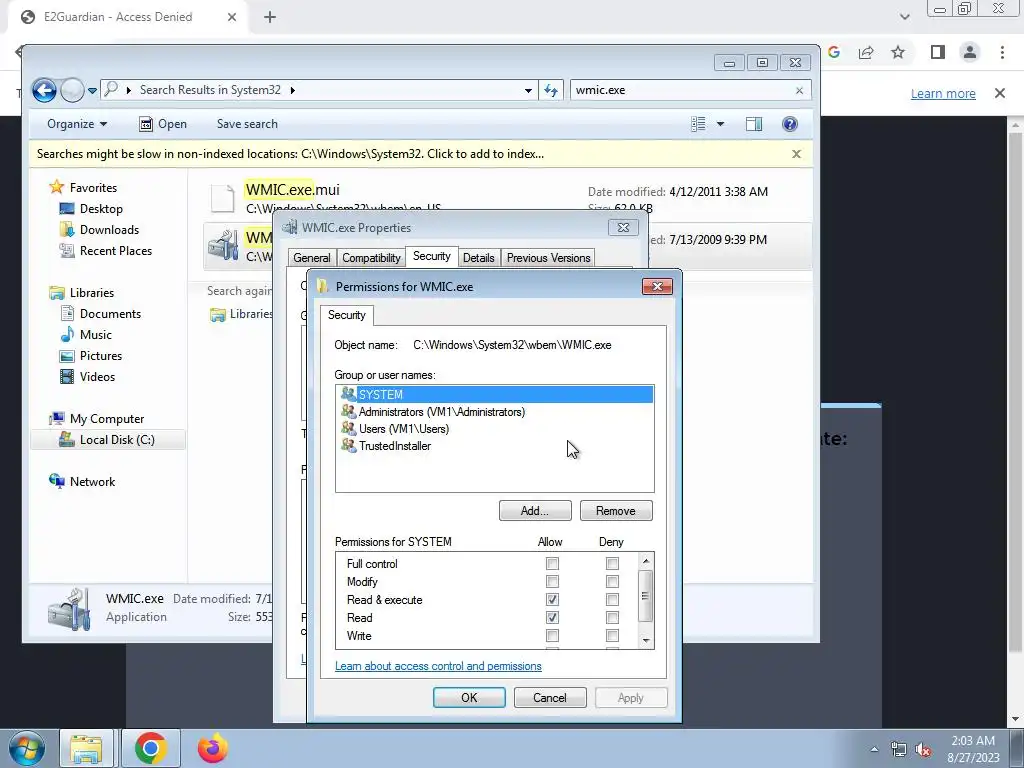Click the refresh icon beside address bar

coord(551,90)
